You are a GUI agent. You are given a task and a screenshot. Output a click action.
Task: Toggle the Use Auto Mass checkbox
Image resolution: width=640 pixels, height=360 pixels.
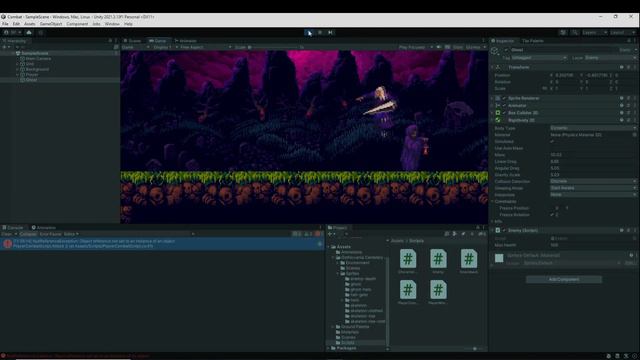point(552,148)
